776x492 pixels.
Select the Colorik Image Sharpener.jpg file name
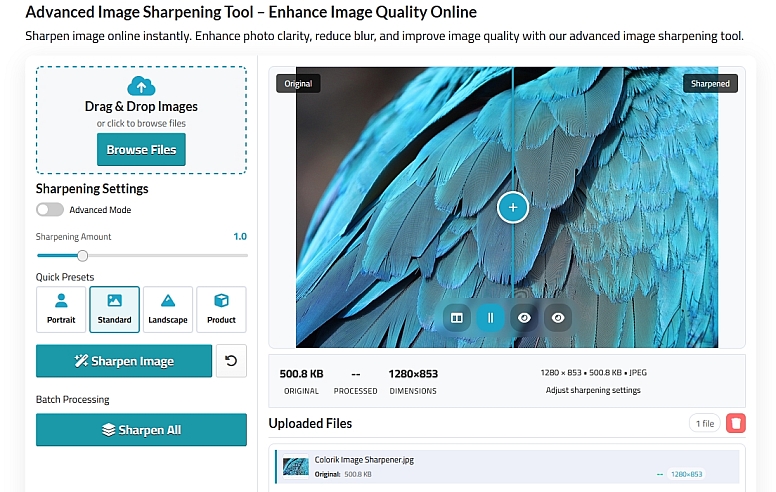click(x=364, y=460)
